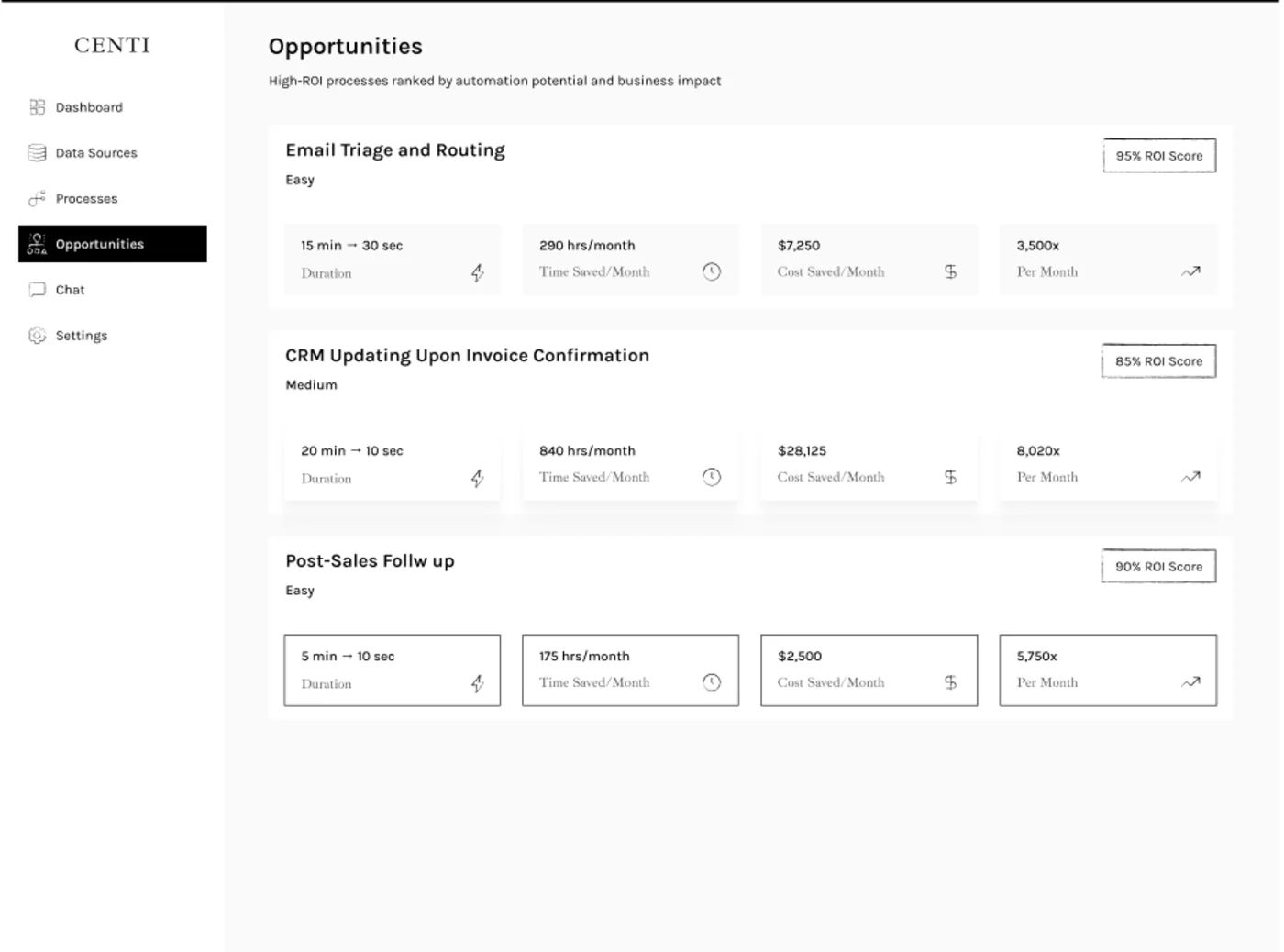Select the Data Sources database icon

(x=37, y=152)
